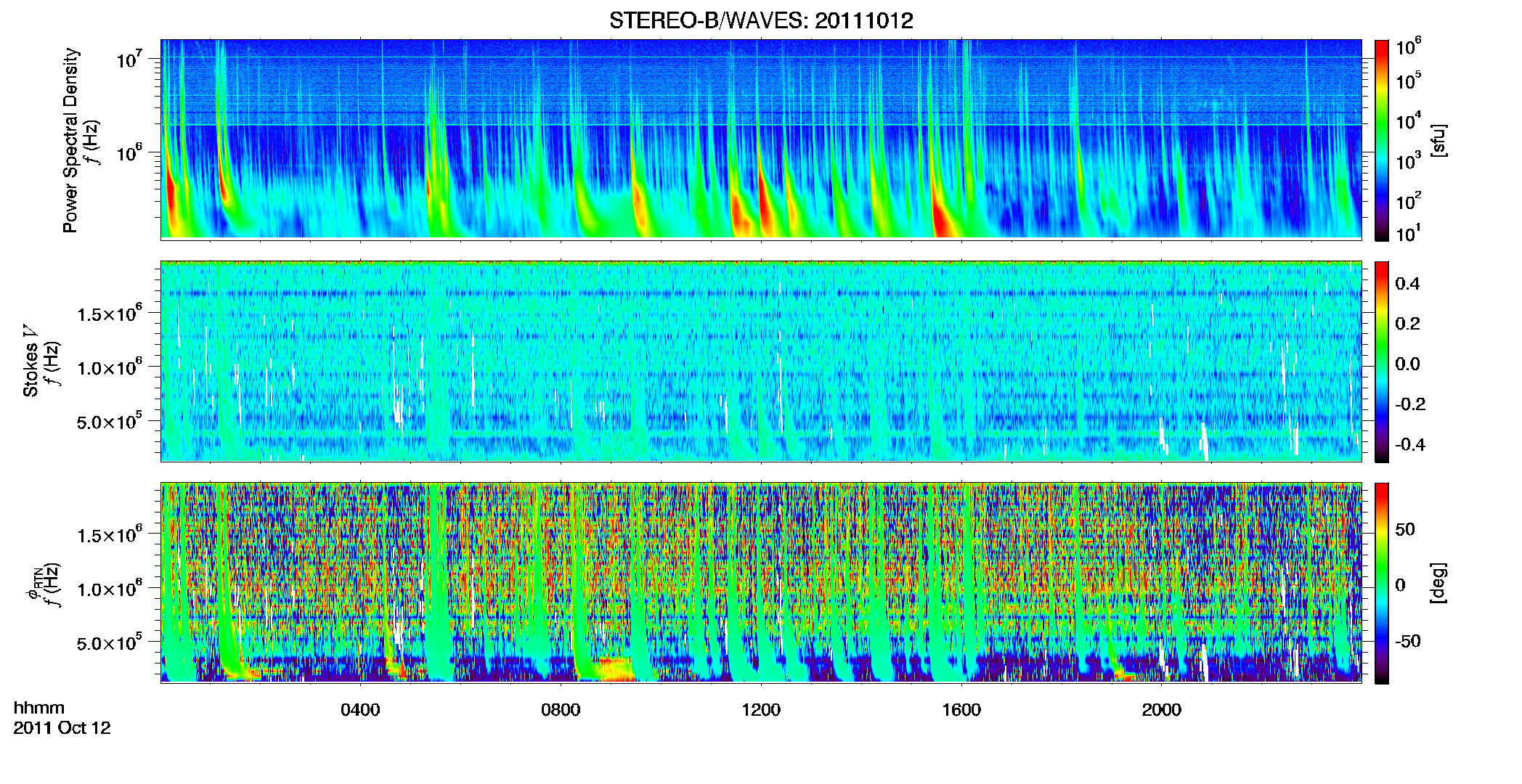Click the 2011 Oct 12 date label
The height and width of the screenshot is (784, 1522).
[62, 728]
